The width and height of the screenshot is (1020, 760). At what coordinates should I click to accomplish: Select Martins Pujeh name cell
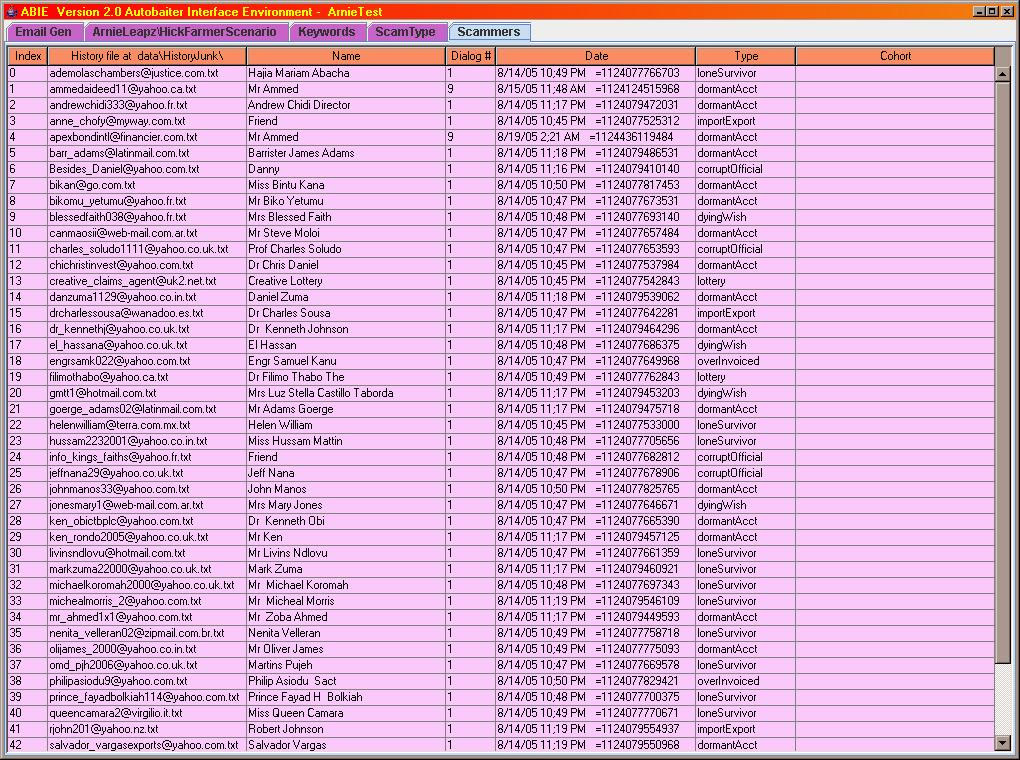[346, 665]
